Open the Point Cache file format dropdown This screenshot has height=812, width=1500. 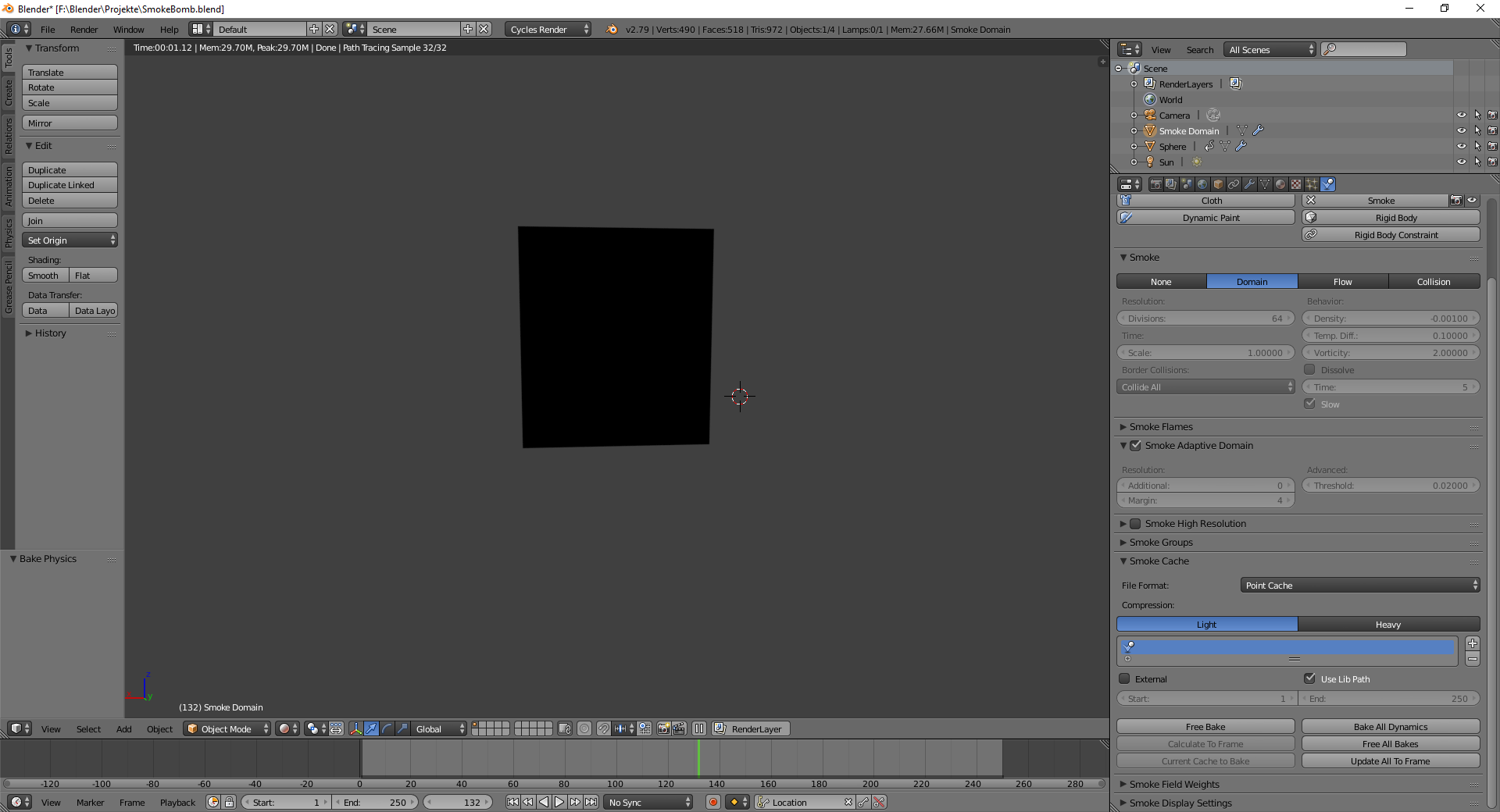point(1360,585)
